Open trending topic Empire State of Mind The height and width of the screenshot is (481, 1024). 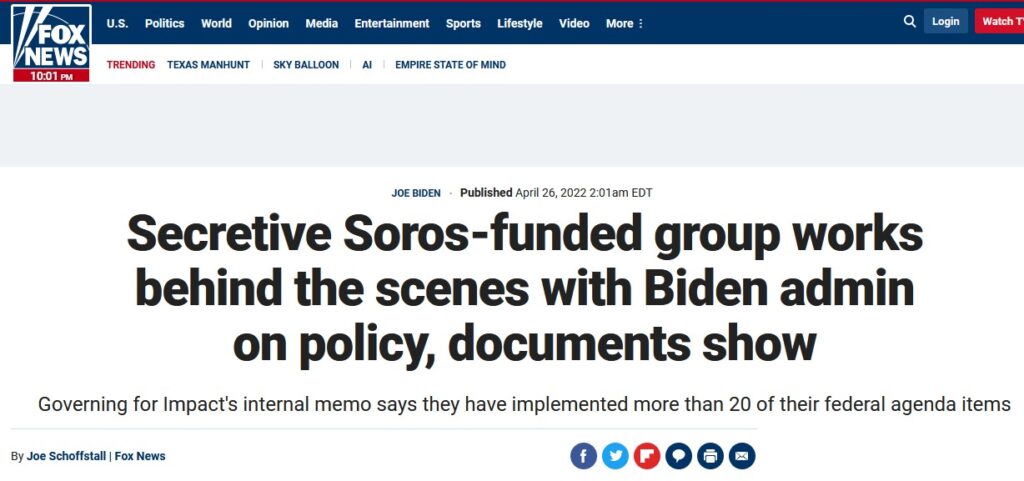point(450,65)
